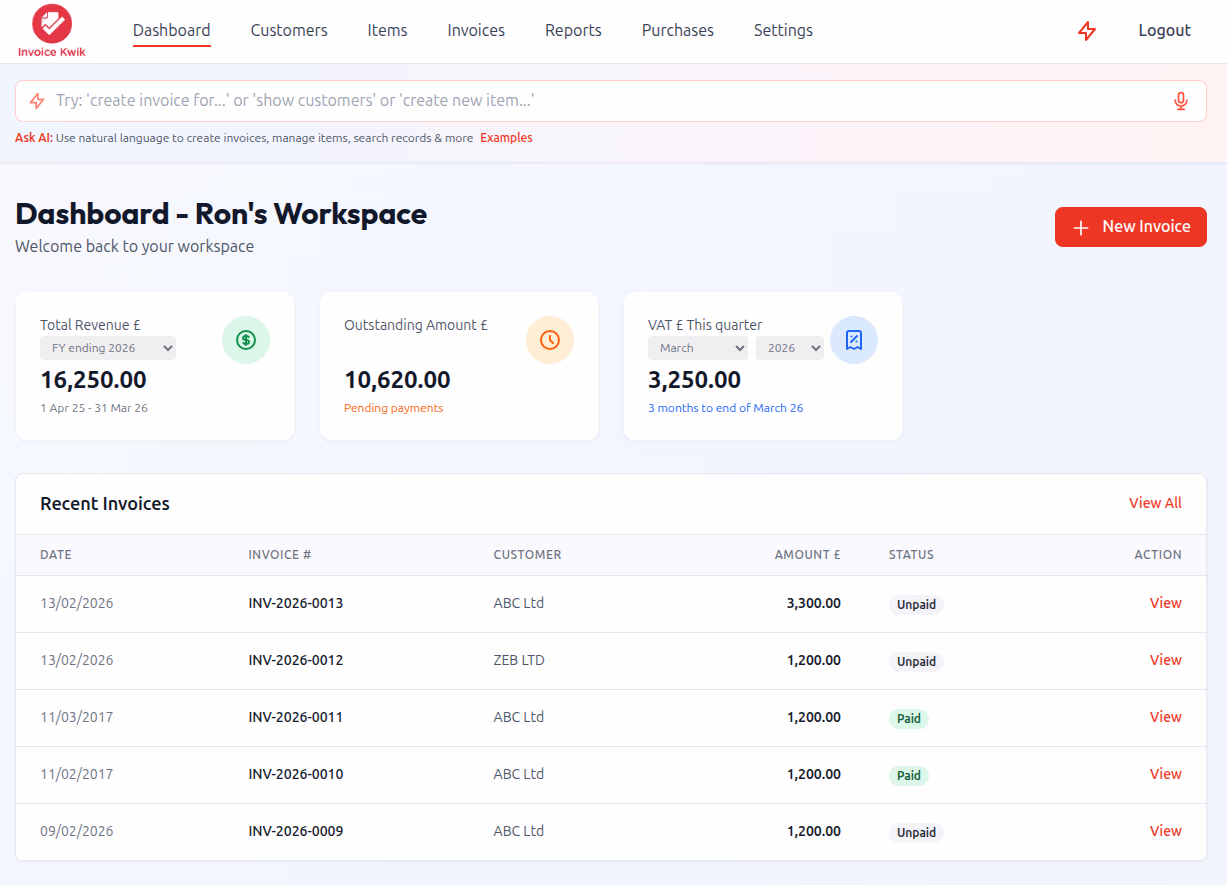Image resolution: width=1227 pixels, height=885 pixels.
Task: Click the Unpaid badge for INV-2026-0013
Action: pyautogui.click(x=916, y=605)
